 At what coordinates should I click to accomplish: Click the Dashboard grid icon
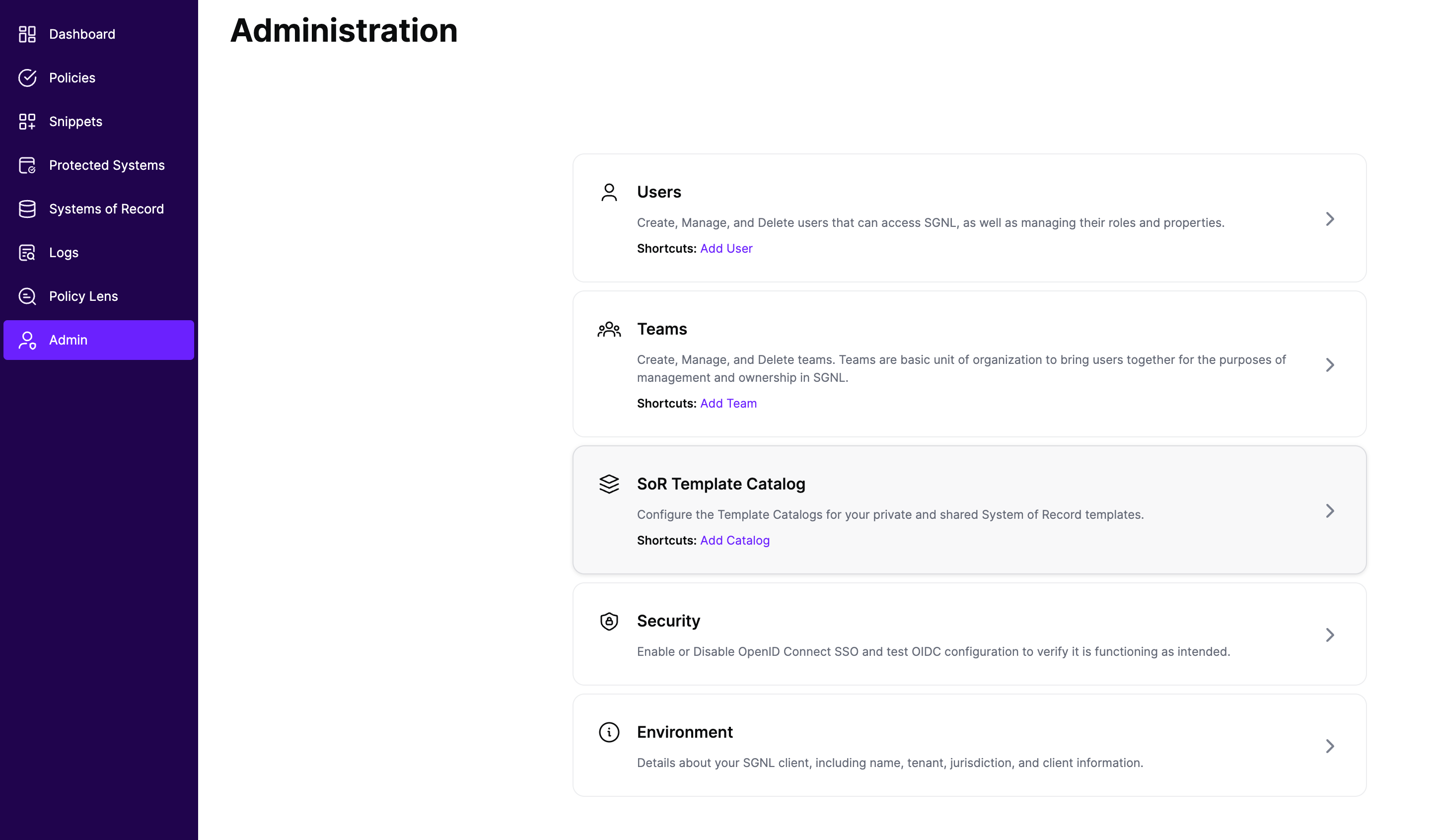tap(27, 34)
